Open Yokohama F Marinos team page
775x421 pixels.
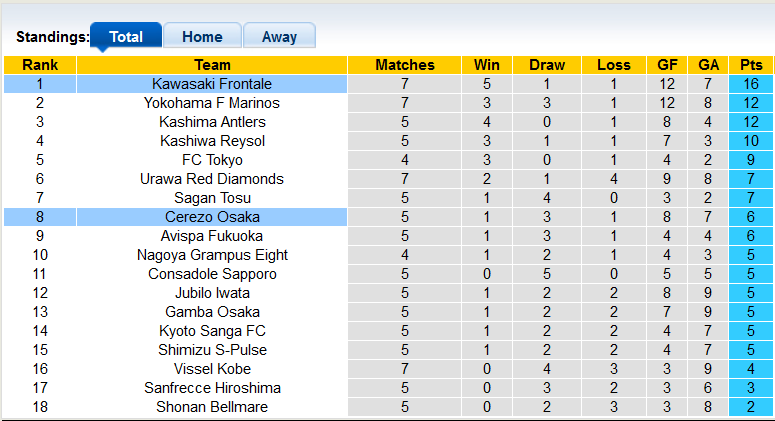coord(212,103)
